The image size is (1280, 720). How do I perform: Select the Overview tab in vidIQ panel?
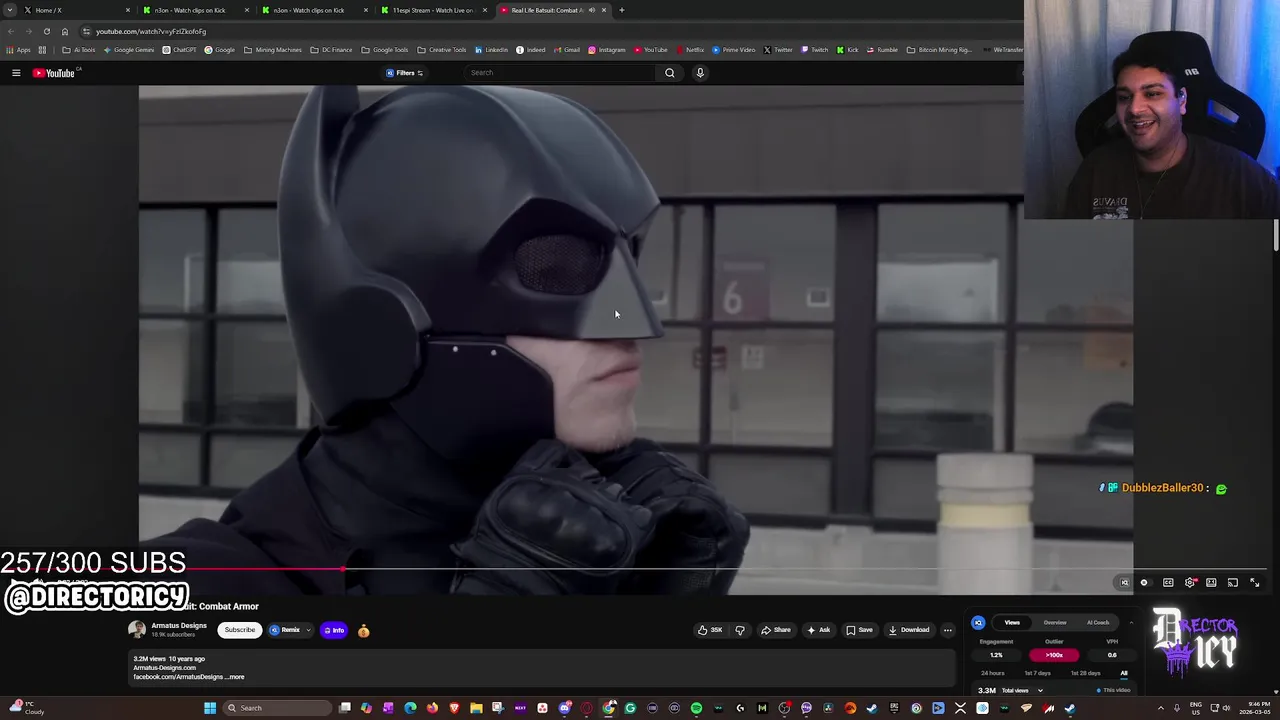(x=1055, y=623)
